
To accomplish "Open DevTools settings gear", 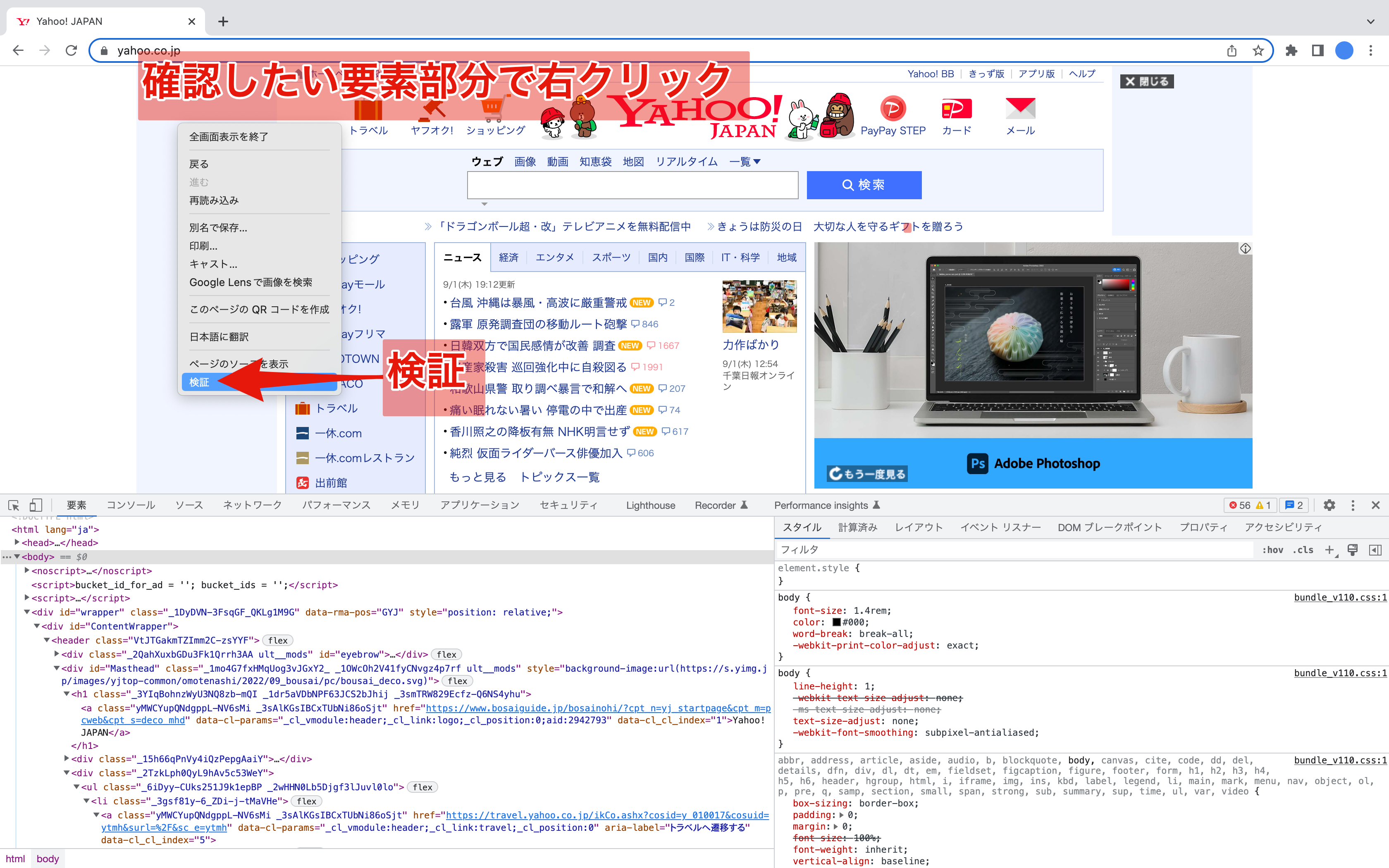I will click(x=1329, y=505).
